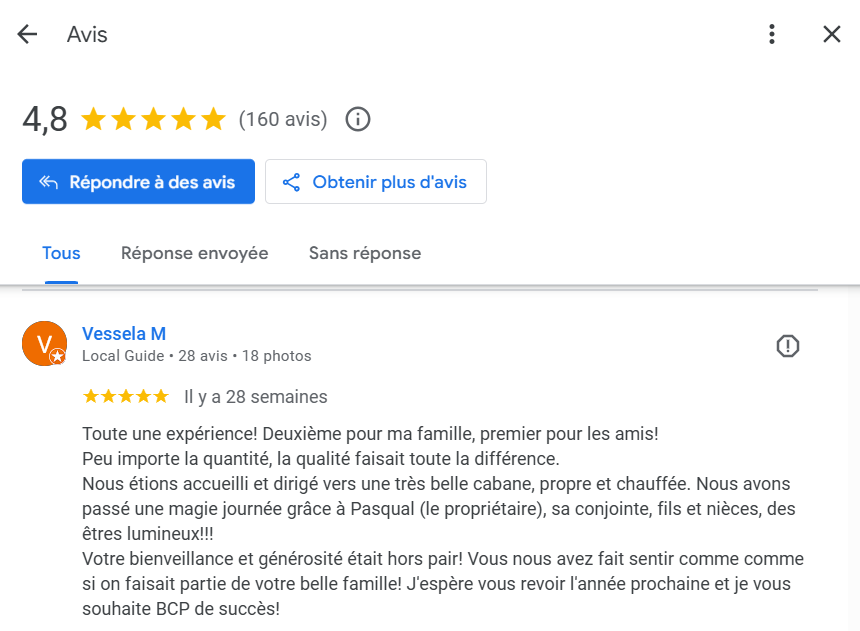The width and height of the screenshot is (860, 631).
Task: Close the Avis reviews panel
Action: (x=831, y=34)
